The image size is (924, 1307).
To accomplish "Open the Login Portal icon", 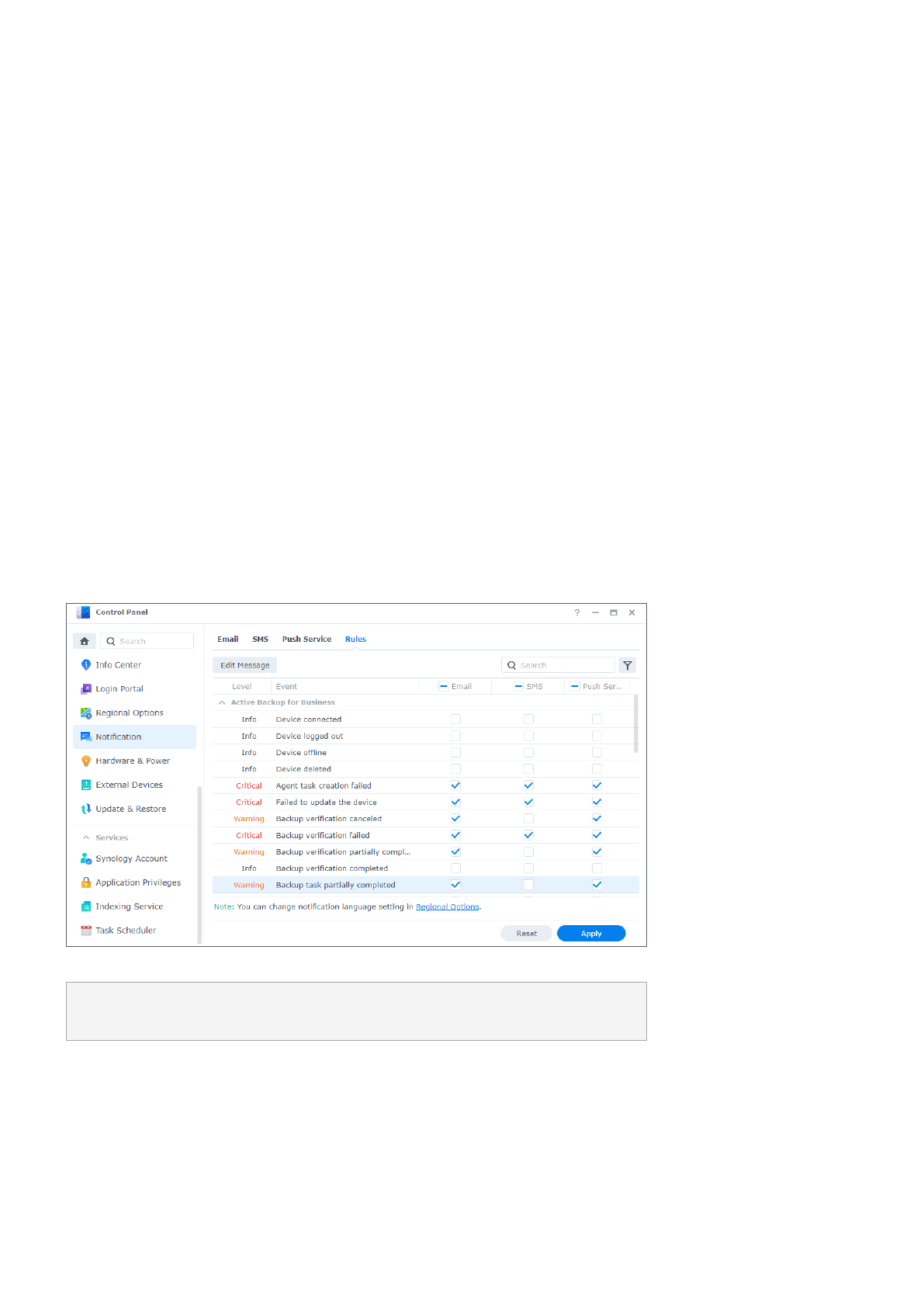I will point(86,689).
